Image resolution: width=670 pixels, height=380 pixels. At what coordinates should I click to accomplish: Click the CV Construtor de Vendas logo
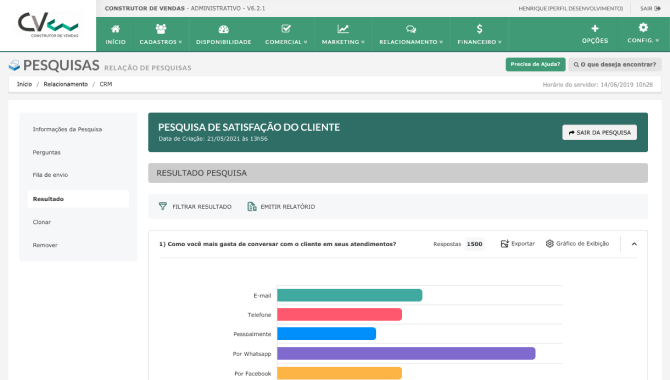click(x=48, y=25)
